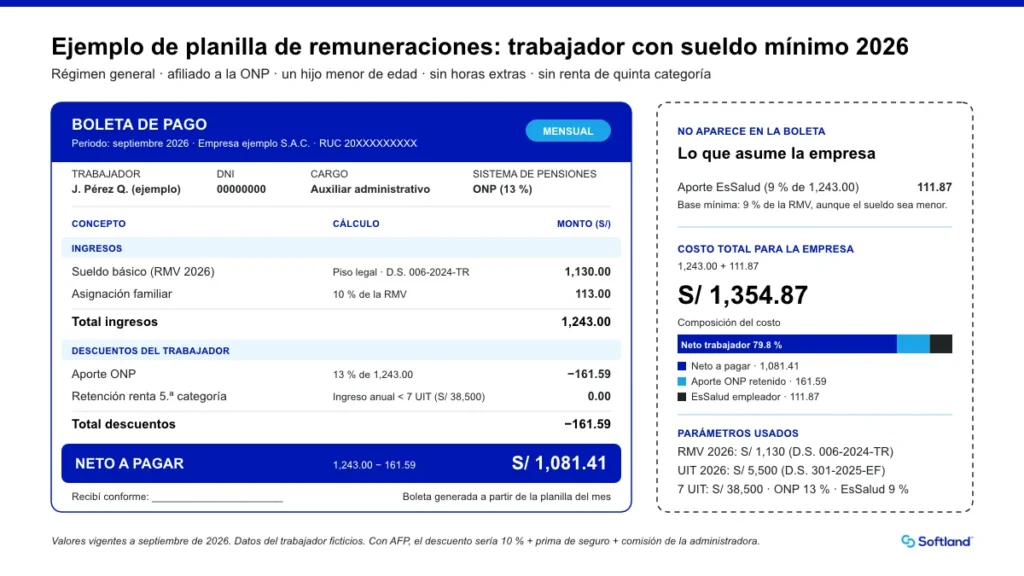The image size is (1024, 576).
Task: Click the MONTO (S/) column header
Action: pos(584,223)
